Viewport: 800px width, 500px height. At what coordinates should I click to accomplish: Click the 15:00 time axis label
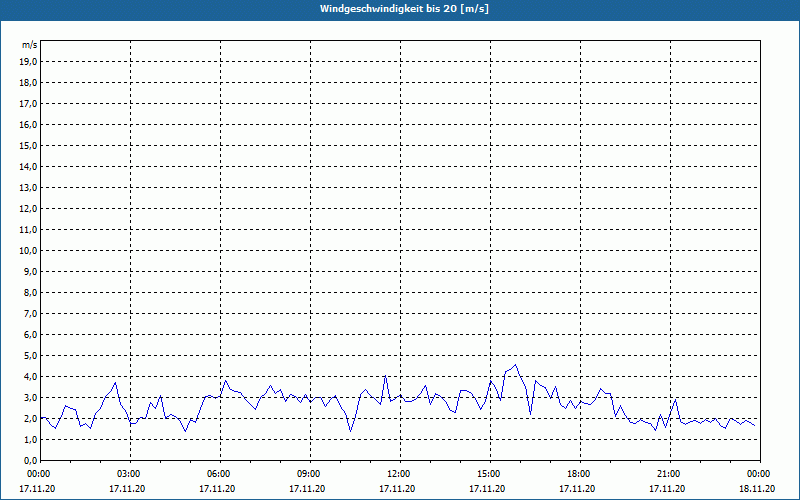(x=490, y=474)
